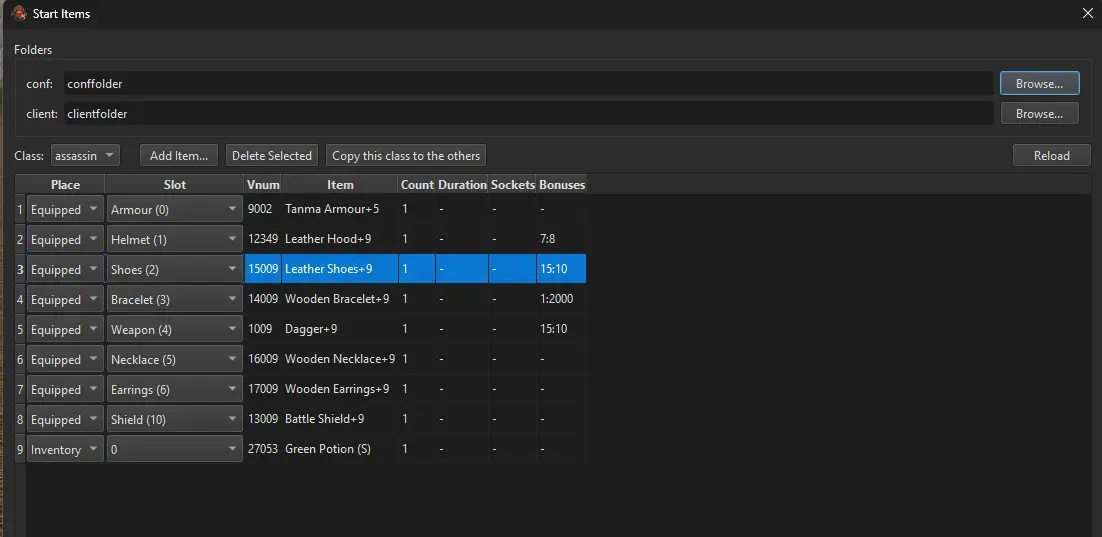
Task: Open Place dropdown for Wooden Bracelet+9 row
Action: point(65,299)
